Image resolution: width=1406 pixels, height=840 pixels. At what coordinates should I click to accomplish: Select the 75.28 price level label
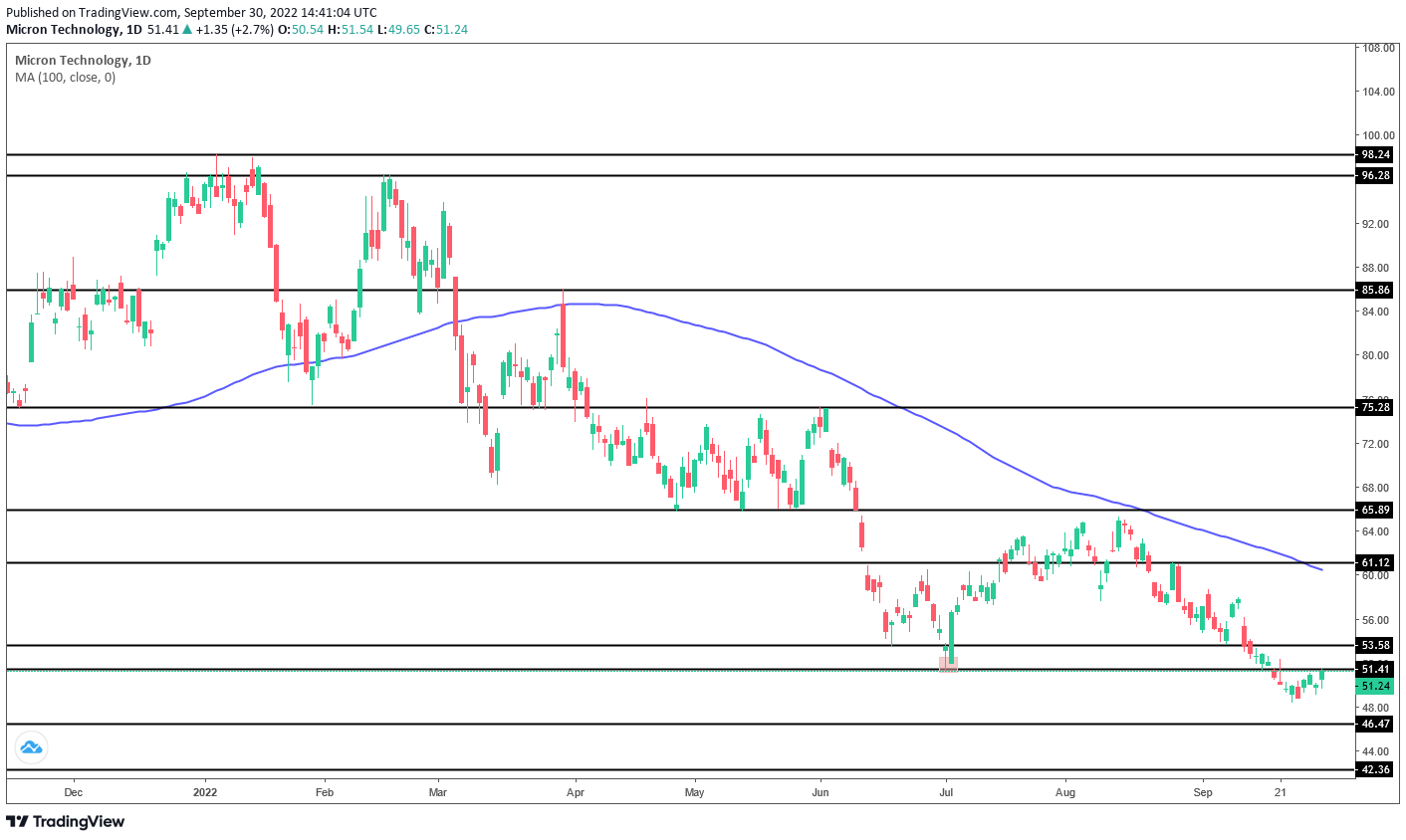pos(1375,407)
